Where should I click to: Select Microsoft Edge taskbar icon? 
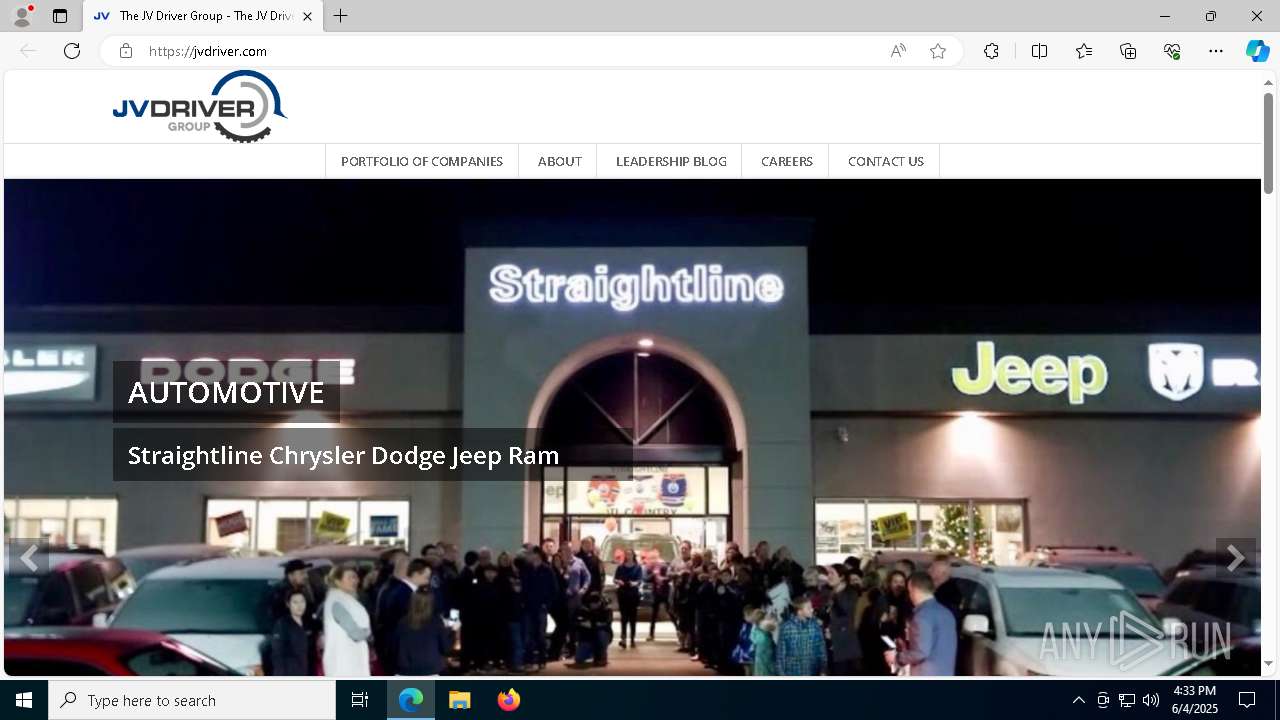pyautogui.click(x=411, y=700)
